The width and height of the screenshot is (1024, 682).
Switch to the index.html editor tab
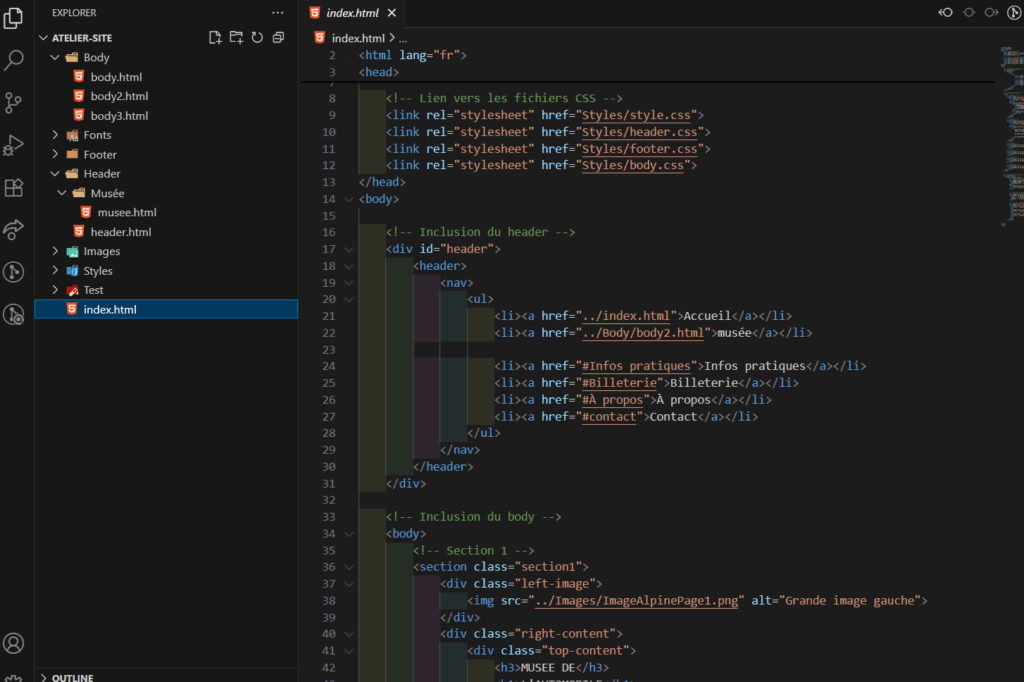[353, 13]
